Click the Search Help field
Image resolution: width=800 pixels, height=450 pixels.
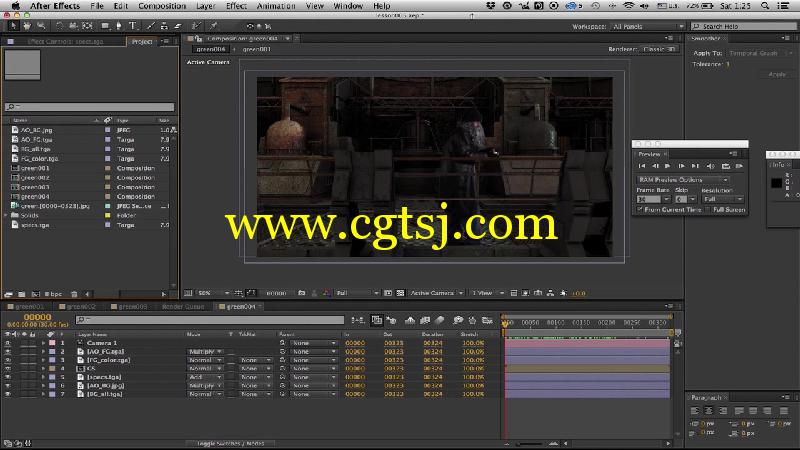[743, 26]
